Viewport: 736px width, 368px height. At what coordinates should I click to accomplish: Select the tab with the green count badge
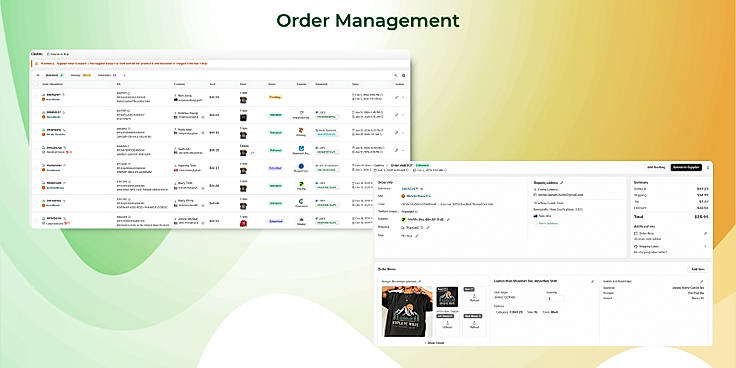(x=54, y=75)
